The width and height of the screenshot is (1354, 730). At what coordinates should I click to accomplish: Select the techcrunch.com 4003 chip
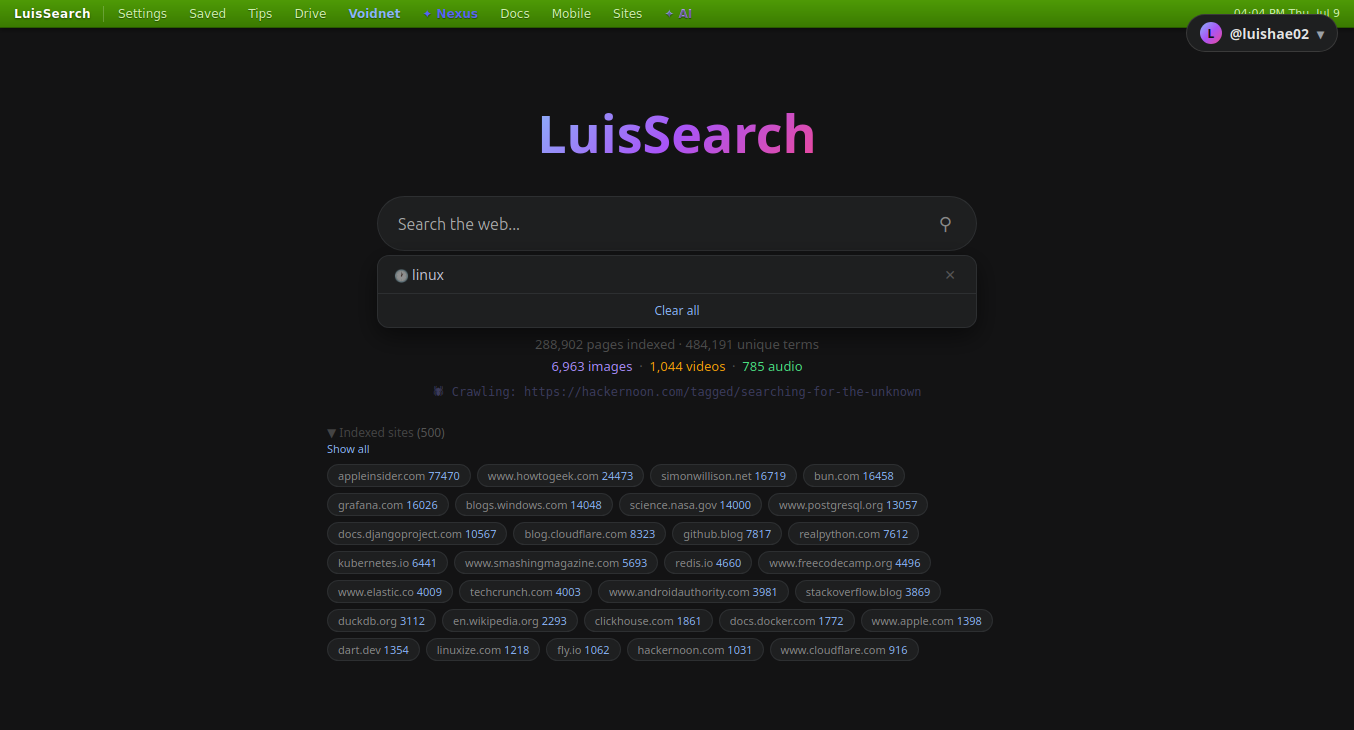point(525,592)
